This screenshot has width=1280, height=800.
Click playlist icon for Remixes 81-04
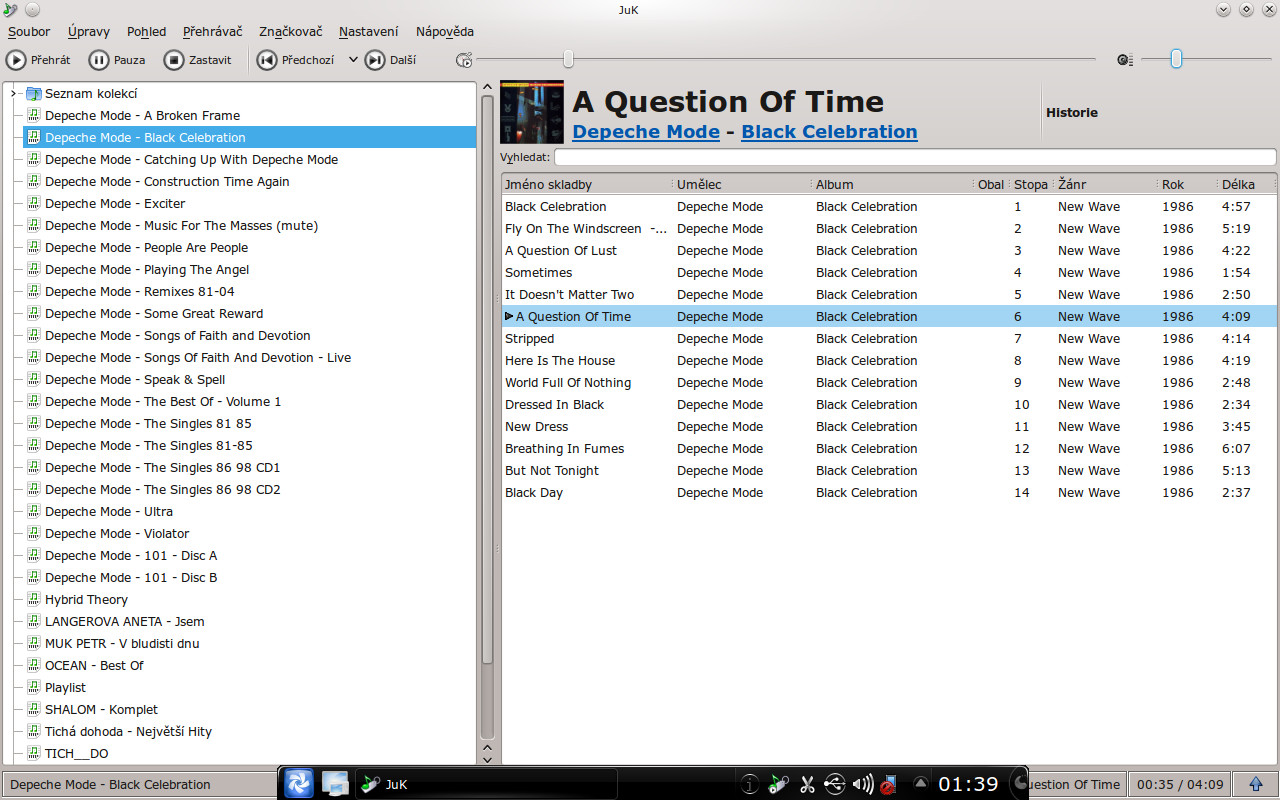[x=33, y=292]
